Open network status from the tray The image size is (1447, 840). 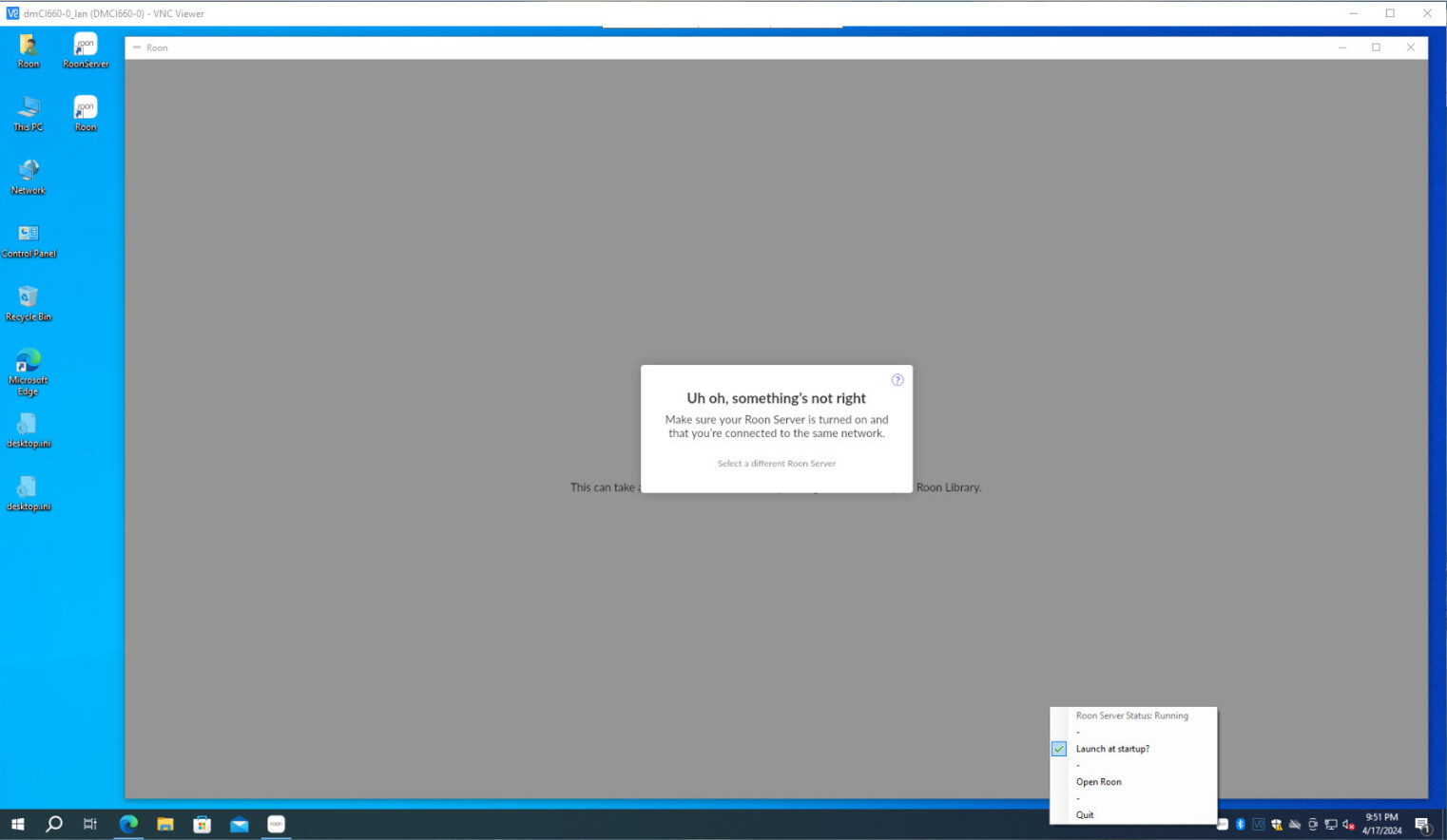coord(1331,824)
